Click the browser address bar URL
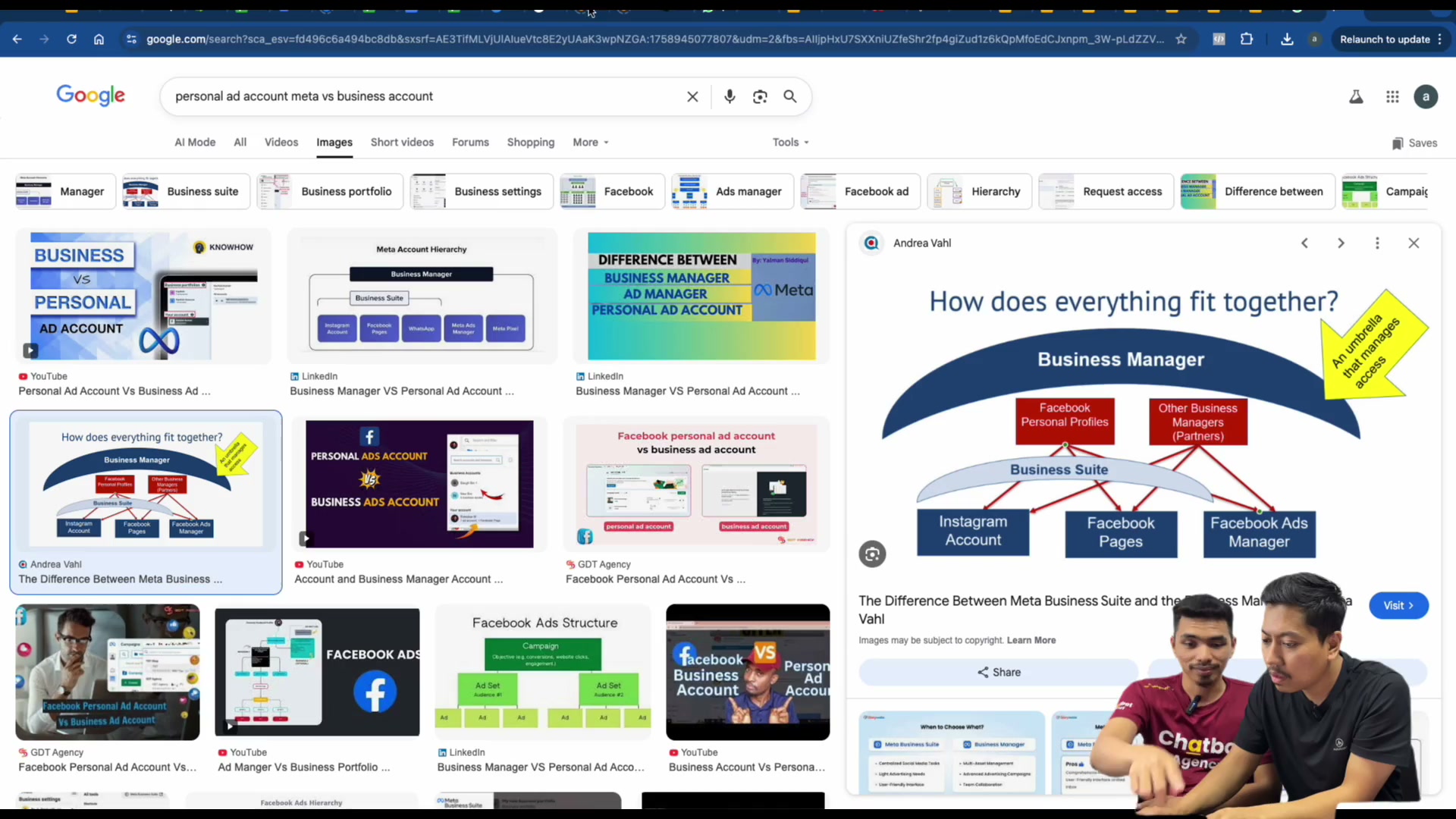The image size is (1456, 819). (x=655, y=39)
